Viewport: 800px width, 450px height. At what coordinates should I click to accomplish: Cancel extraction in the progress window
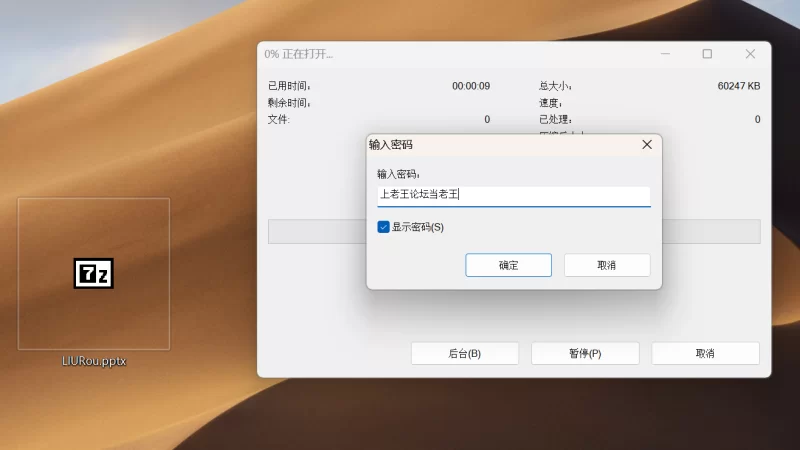point(705,353)
